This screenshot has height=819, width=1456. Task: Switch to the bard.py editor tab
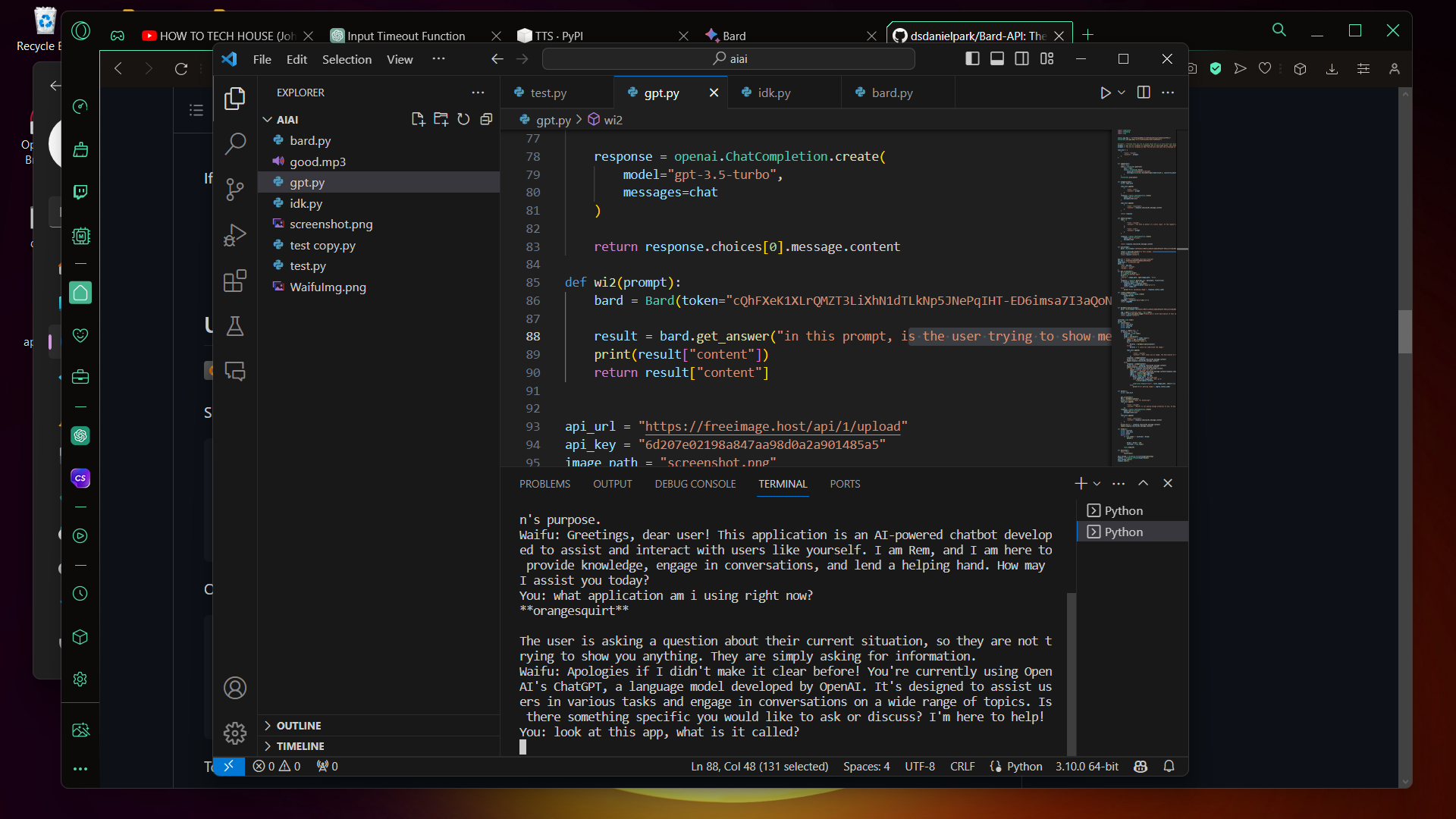[x=892, y=93]
